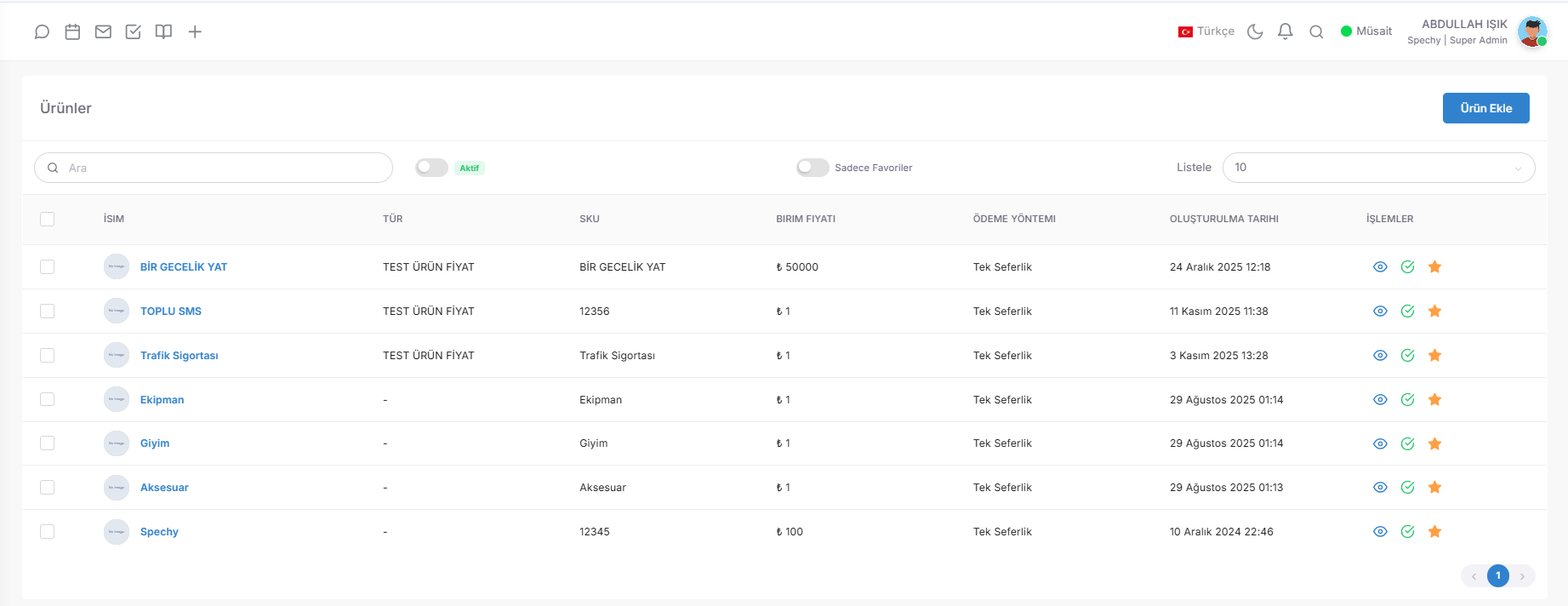
Task: Open the Aksesuar product link
Action: pyautogui.click(x=164, y=488)
